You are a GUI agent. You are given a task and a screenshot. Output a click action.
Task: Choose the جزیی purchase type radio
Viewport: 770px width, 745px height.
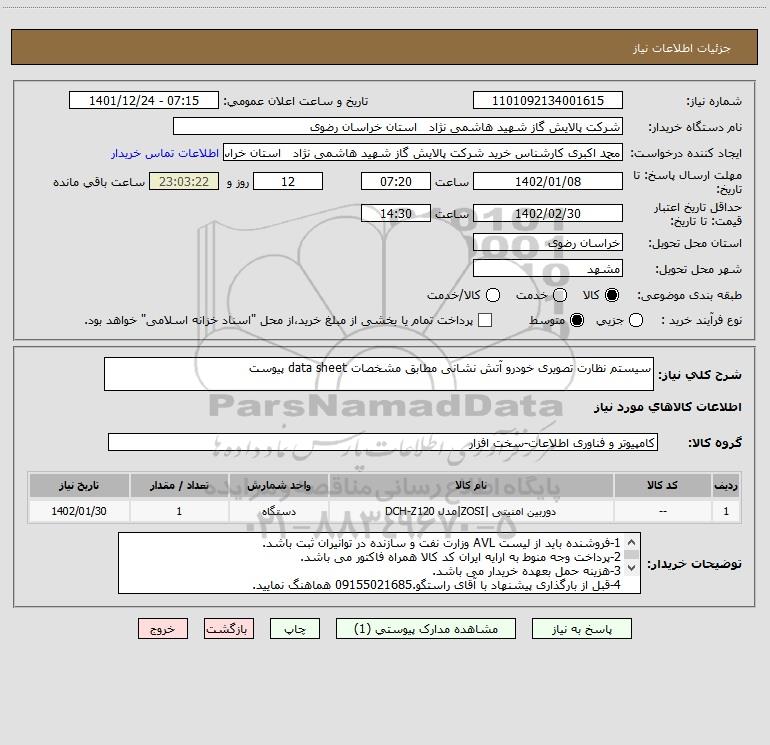636,320
